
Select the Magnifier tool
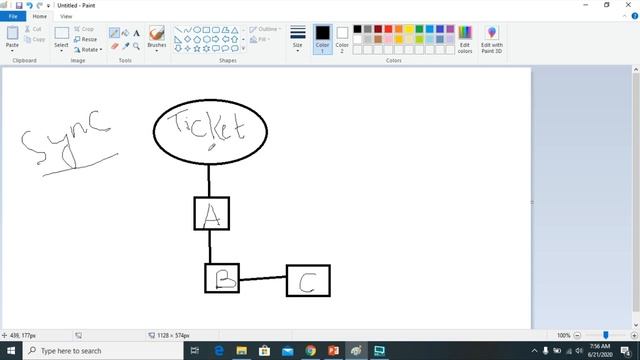coord(136,46)
